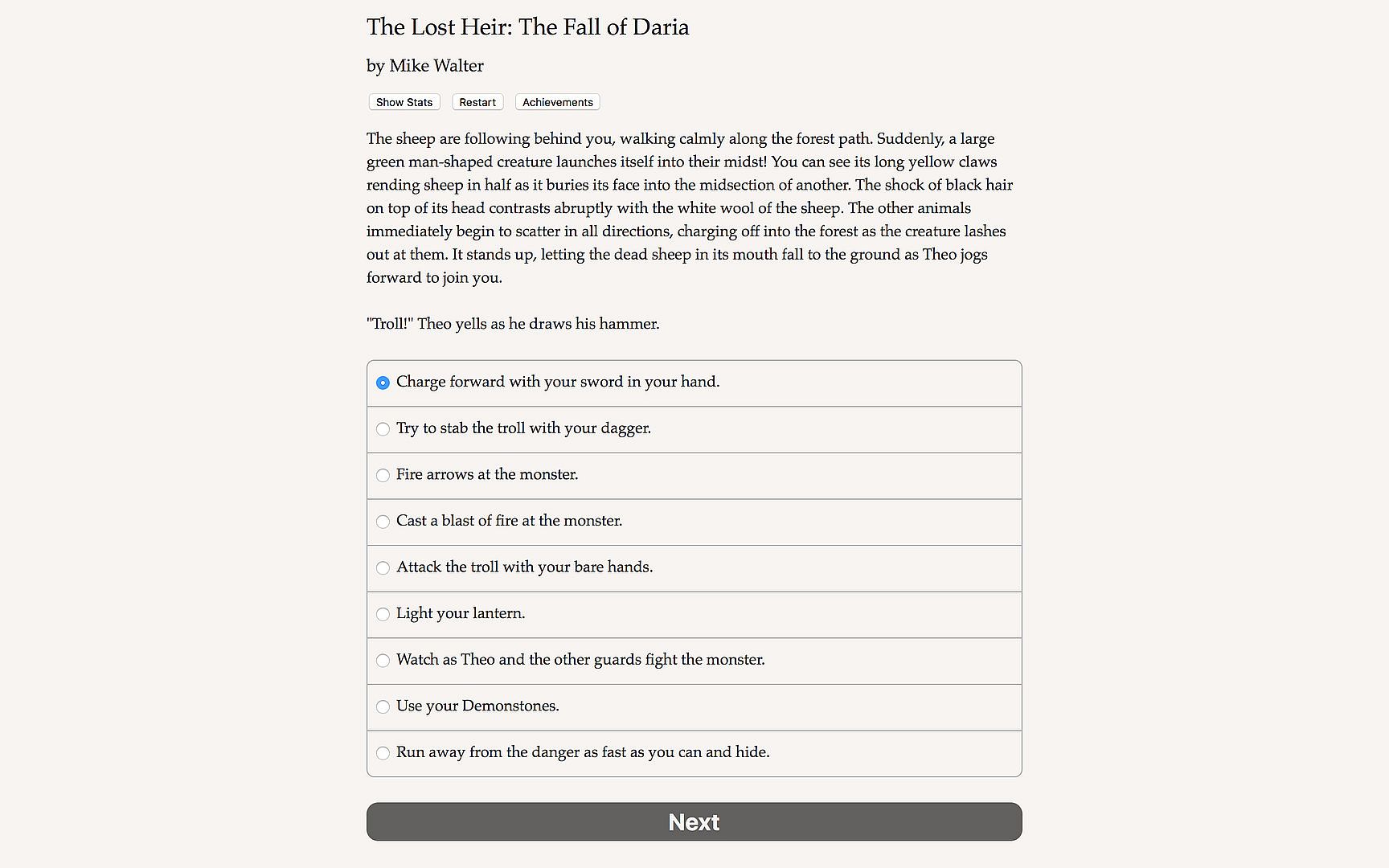Choose 'Attack the troll with your bare hands'

(x=383, y=568)
